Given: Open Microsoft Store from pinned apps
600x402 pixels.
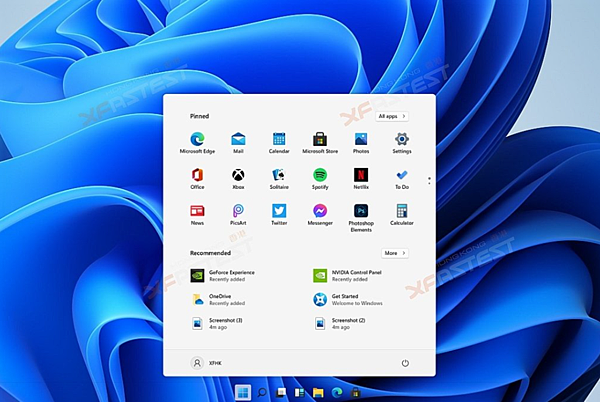Looking at the screenshot, I should click(x=320, y=143).
